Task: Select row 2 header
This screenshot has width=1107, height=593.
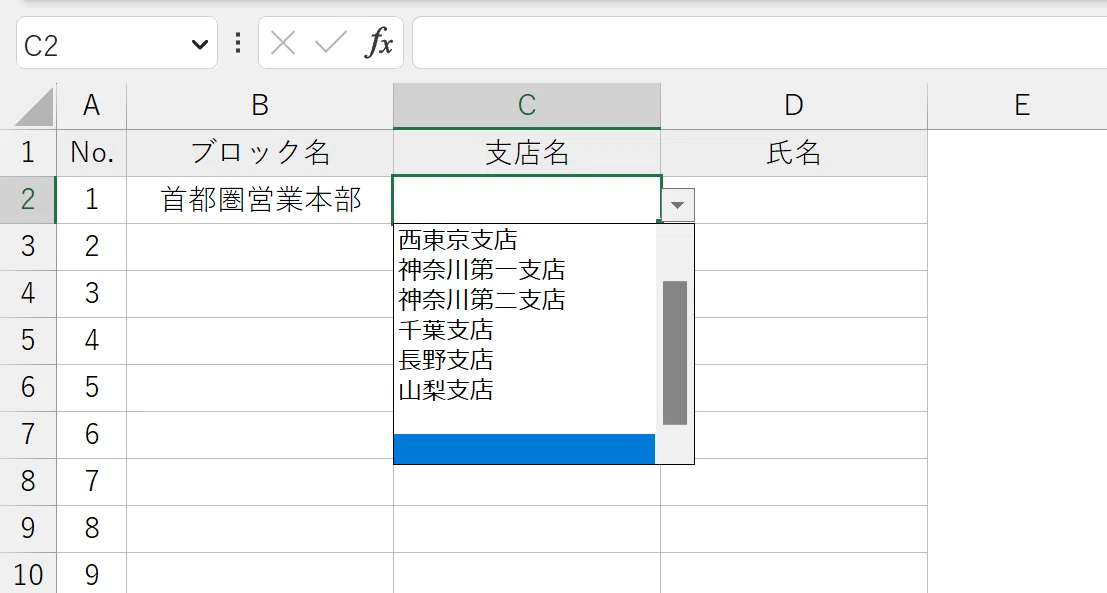Action: coord(28,200)
